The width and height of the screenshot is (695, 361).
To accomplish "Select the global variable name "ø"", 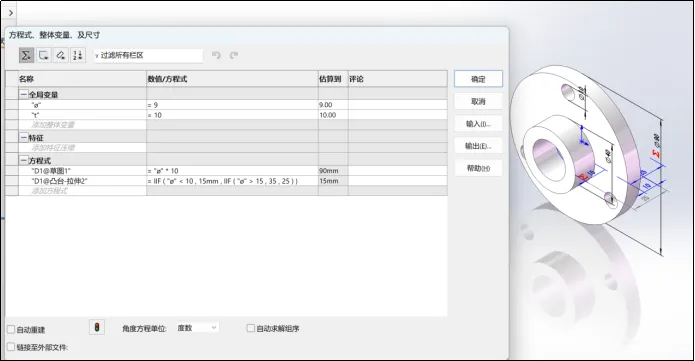I will [x=82, y=105].
